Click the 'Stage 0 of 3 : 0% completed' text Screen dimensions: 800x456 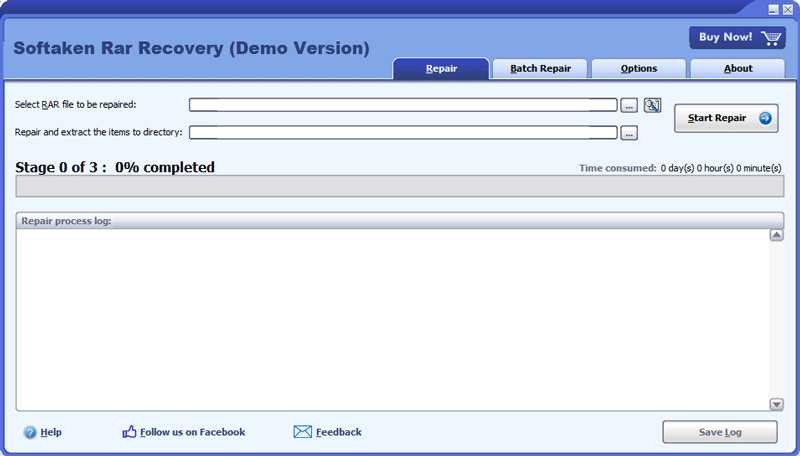coord(115,167)
